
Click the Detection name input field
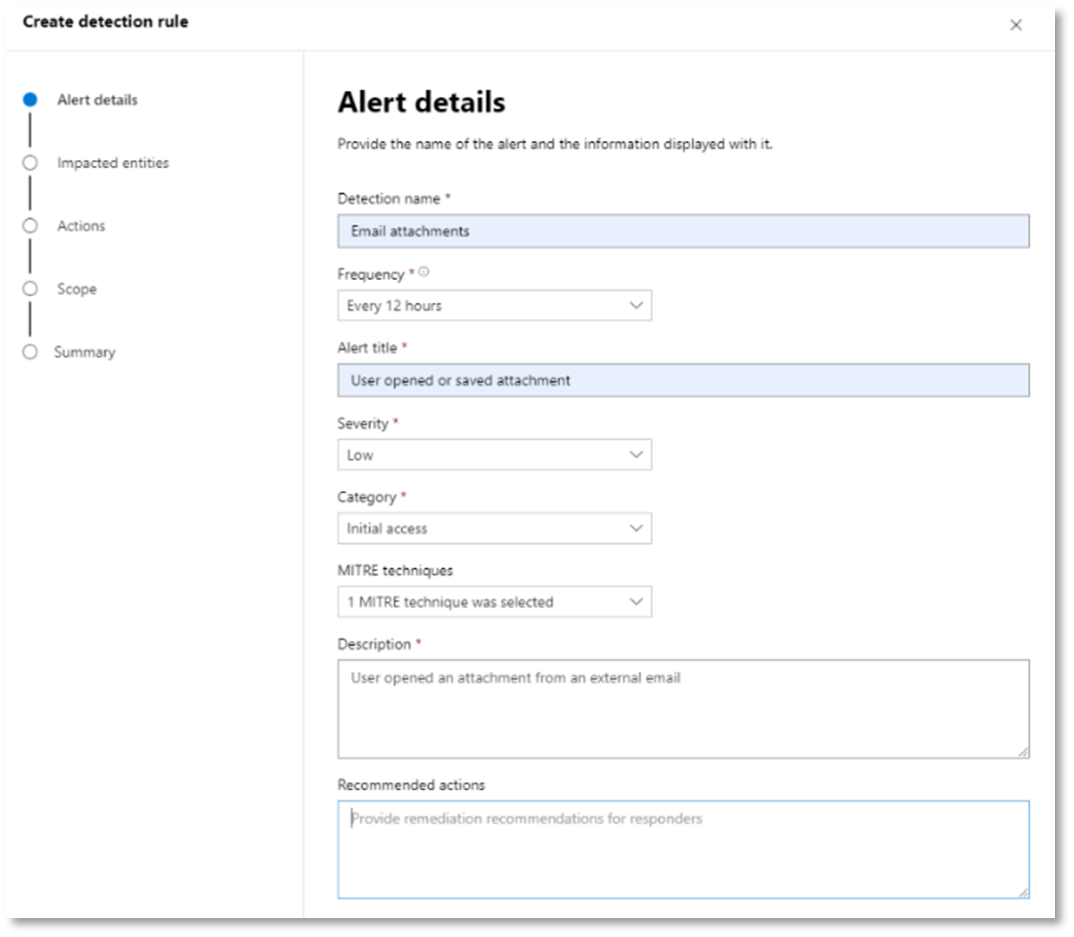pyautogui.click(x=684, y=231)
